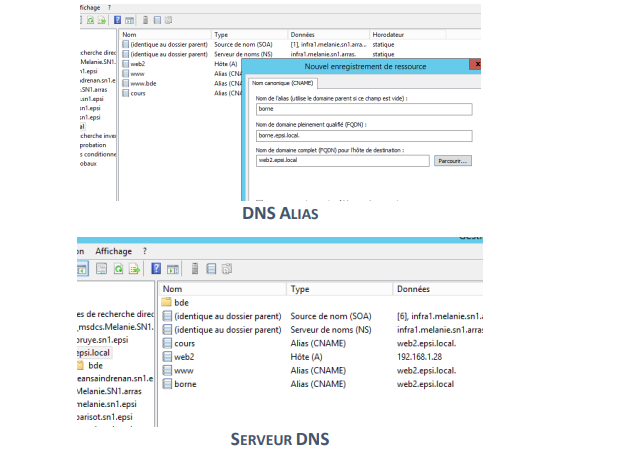Viewport: 640px width, 453px height.
Task: Click record icon of web2 in lower list
Action: click(x=167, y=356)
